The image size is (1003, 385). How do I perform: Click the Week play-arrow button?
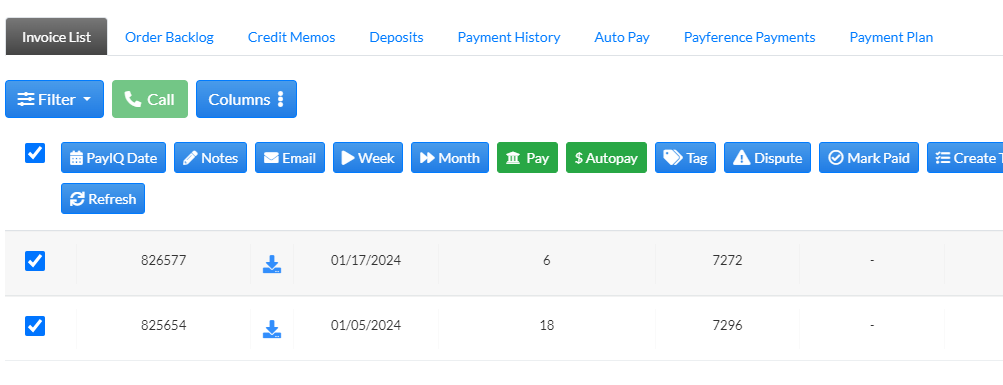coord(368,158)
